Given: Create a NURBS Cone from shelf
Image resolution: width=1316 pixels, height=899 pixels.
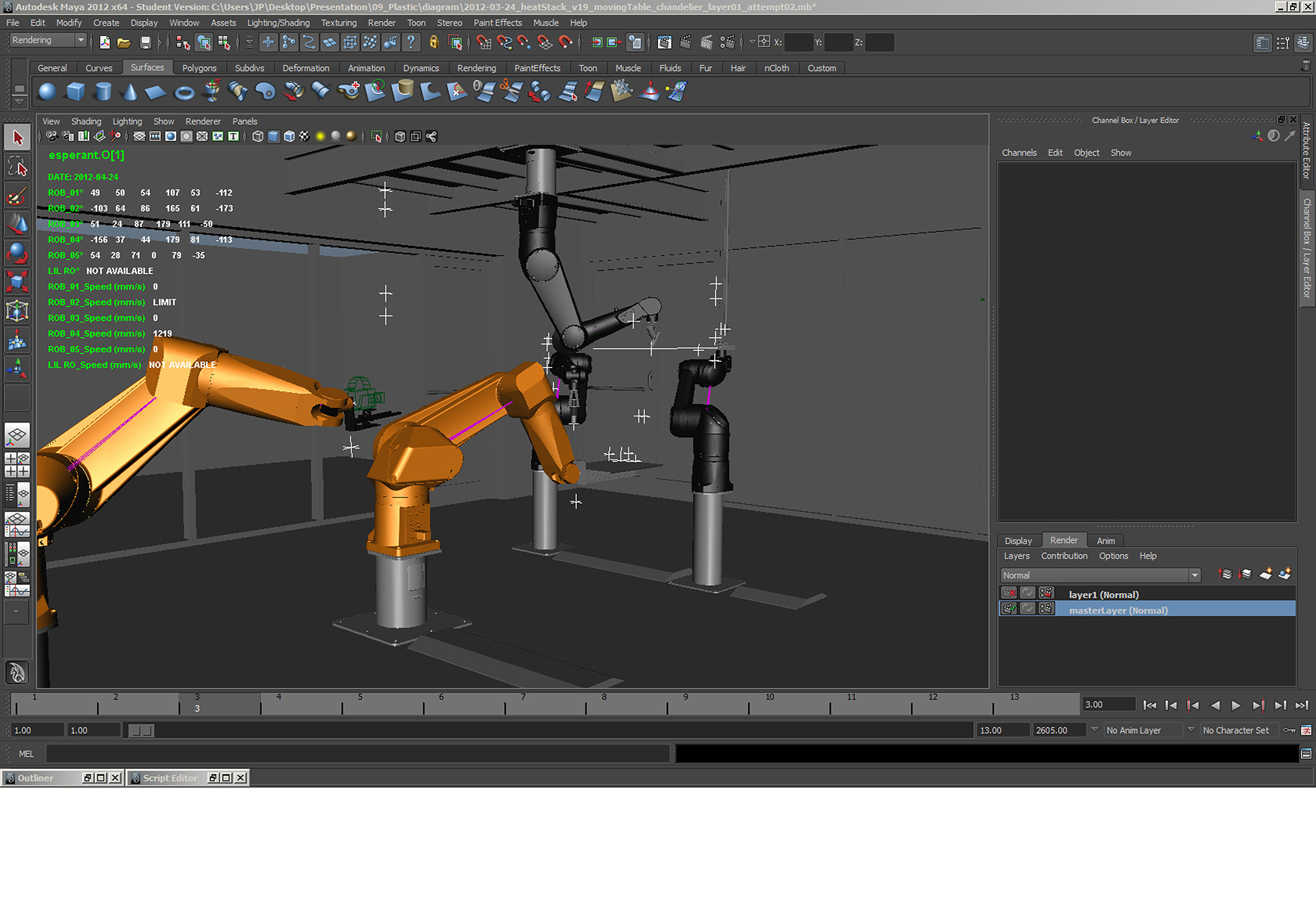Looking at the screenshot, I should (x=129, y=92).
